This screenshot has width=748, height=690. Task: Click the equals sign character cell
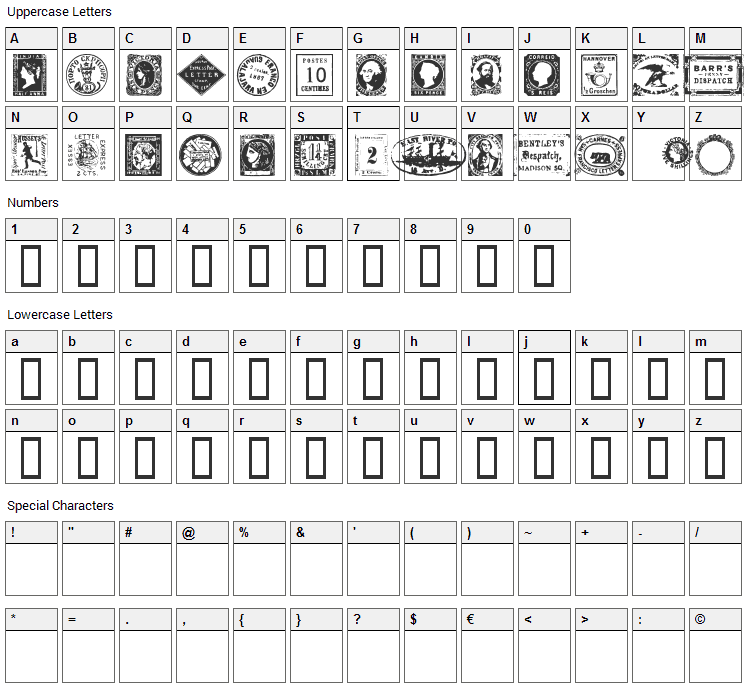88,645
